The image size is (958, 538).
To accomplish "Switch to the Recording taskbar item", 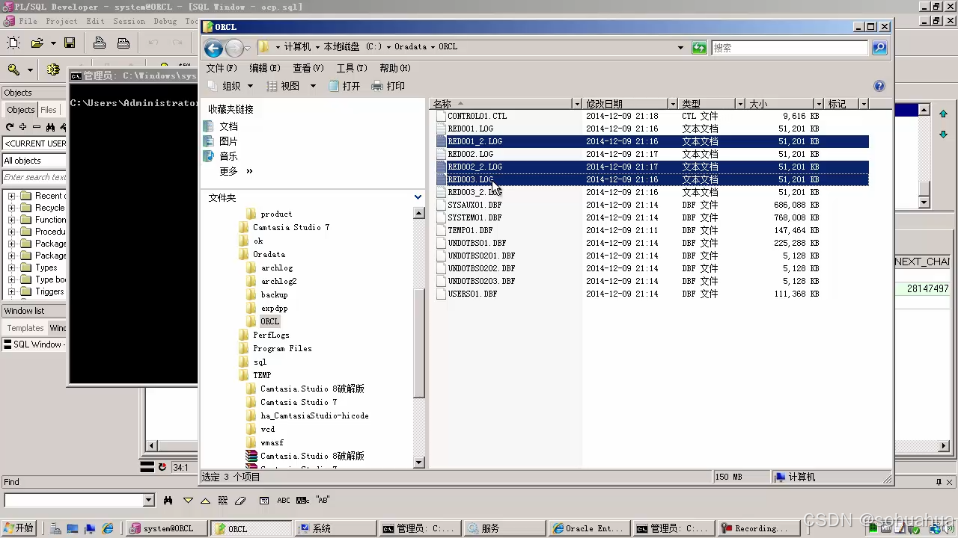I will pyautogui.click(x=758, y=528).
